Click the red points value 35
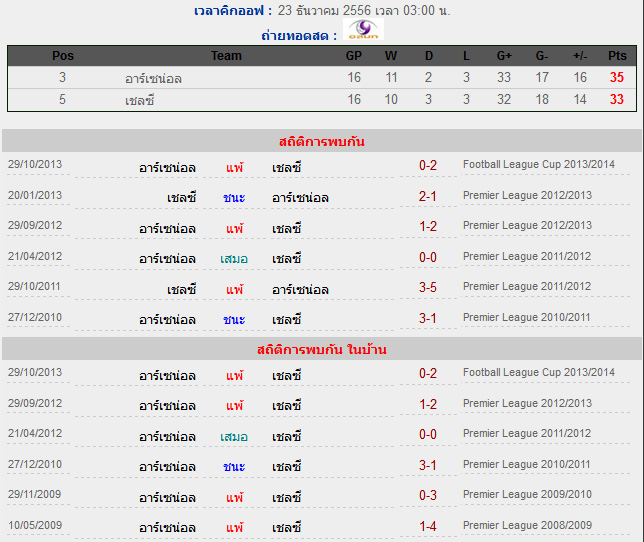This screenshot has width=644, height=542. pyautogui.click(x=616, y=77)
